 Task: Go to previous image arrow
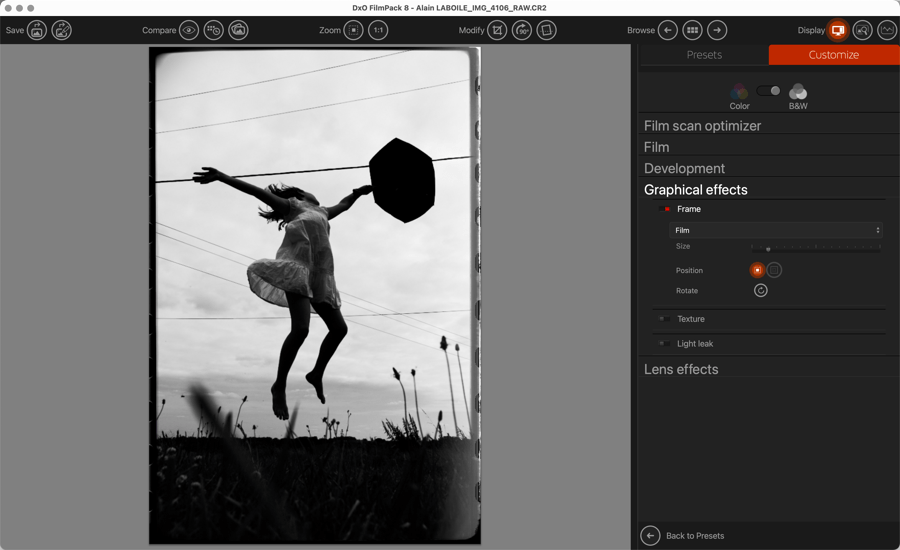tap(667, 31)
